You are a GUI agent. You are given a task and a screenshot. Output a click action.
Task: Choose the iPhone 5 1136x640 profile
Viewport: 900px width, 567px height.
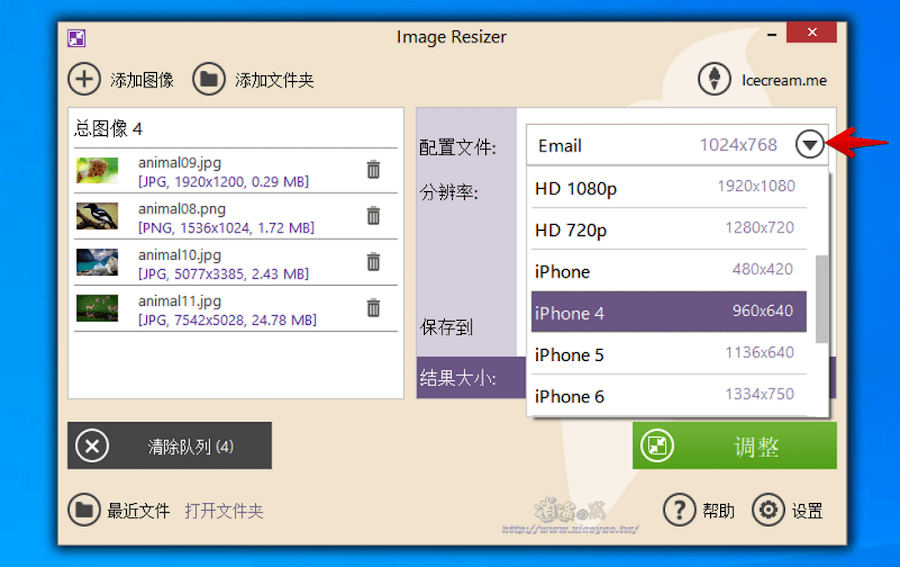click(x=669, y=354)
